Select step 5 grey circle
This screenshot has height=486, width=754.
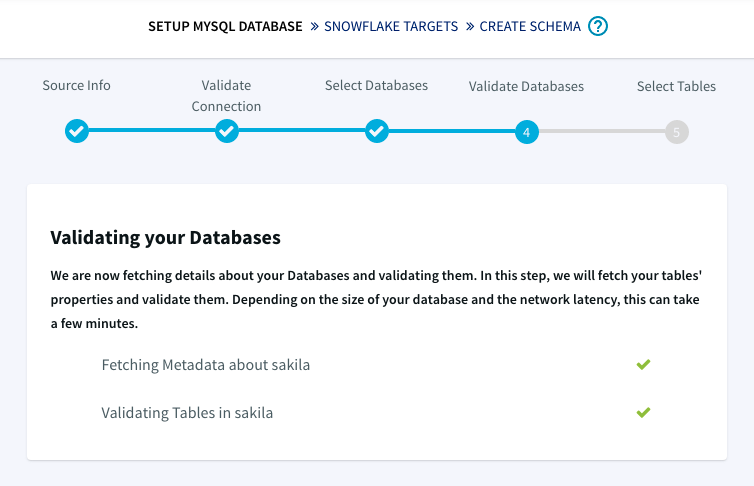click(677, 132)
